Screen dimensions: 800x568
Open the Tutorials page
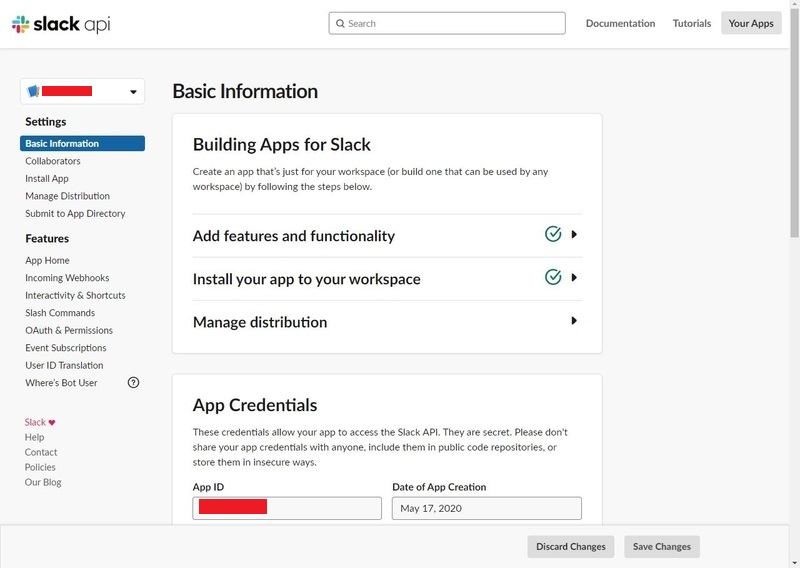point(692,23)
